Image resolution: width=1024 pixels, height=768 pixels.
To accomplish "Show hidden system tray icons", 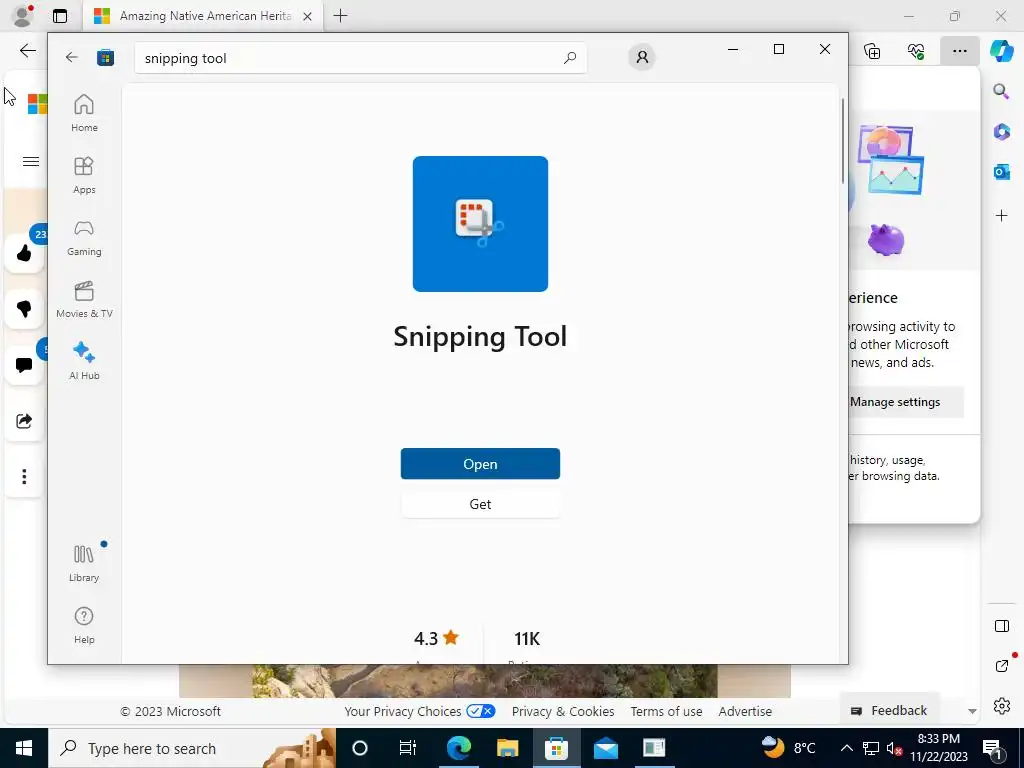I will 846,748.
